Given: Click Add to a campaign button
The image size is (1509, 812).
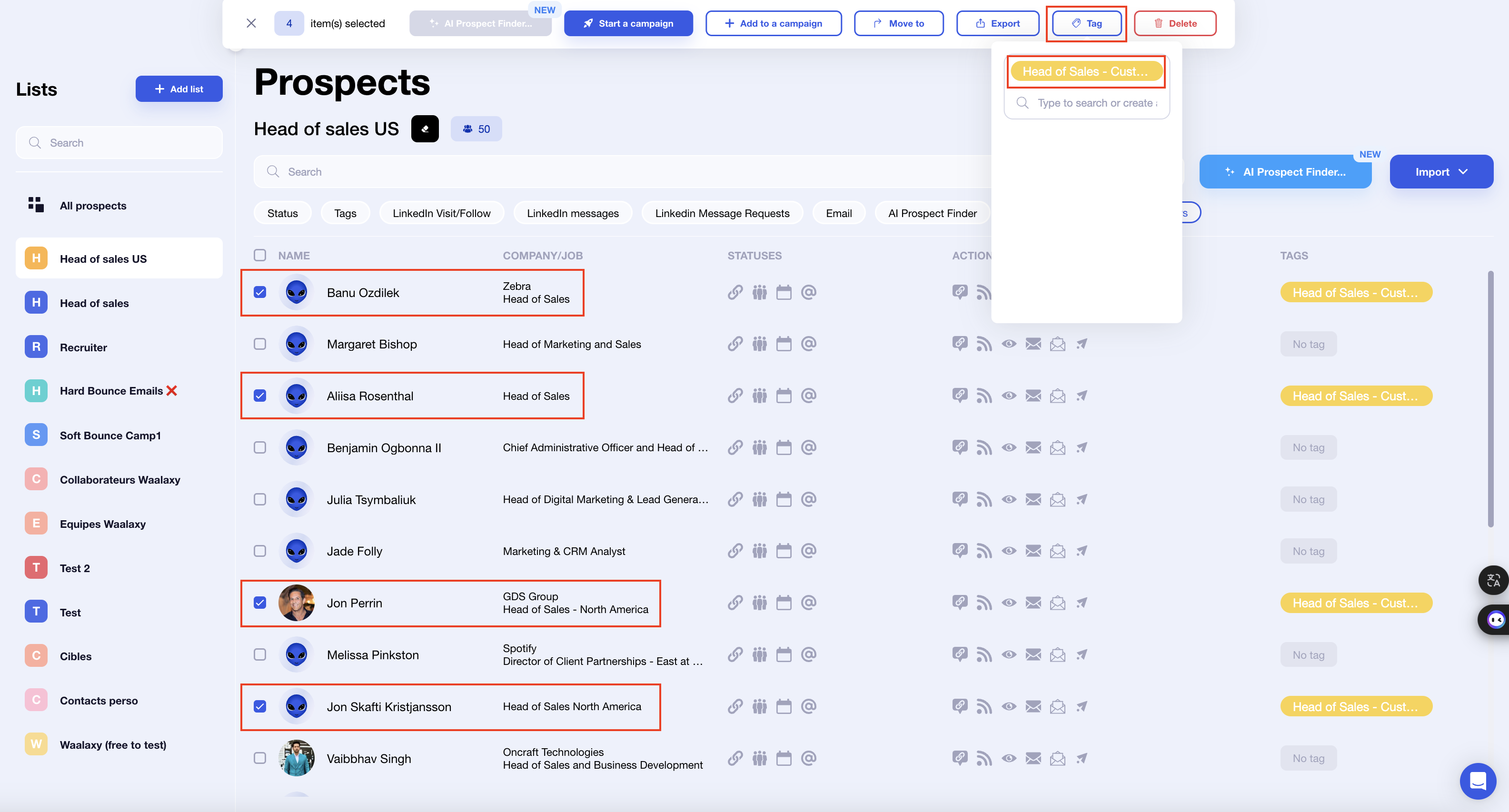Looking at the screenshot, I should click(772, 22).
